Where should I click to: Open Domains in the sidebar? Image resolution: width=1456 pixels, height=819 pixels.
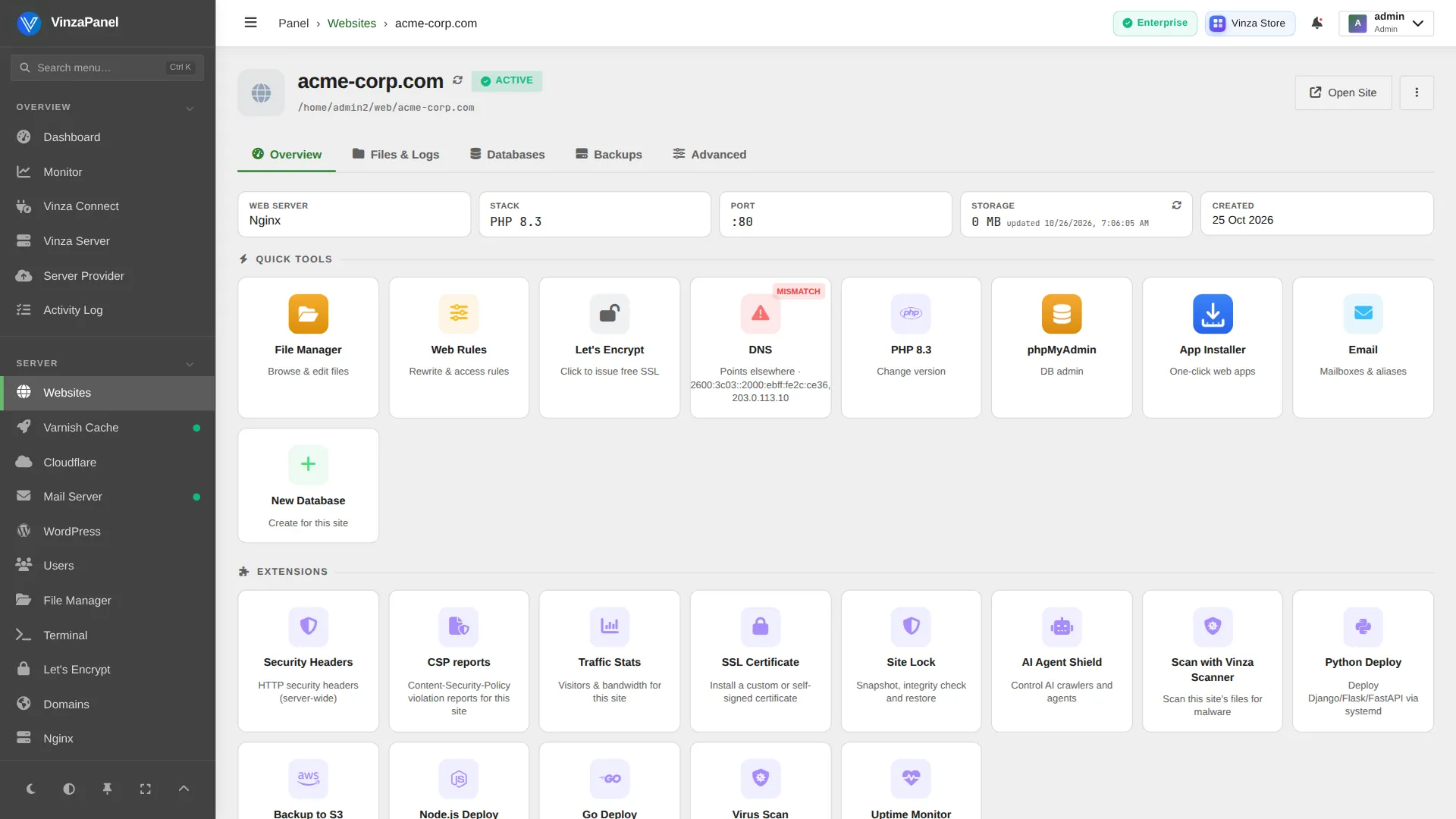point(108,704)
